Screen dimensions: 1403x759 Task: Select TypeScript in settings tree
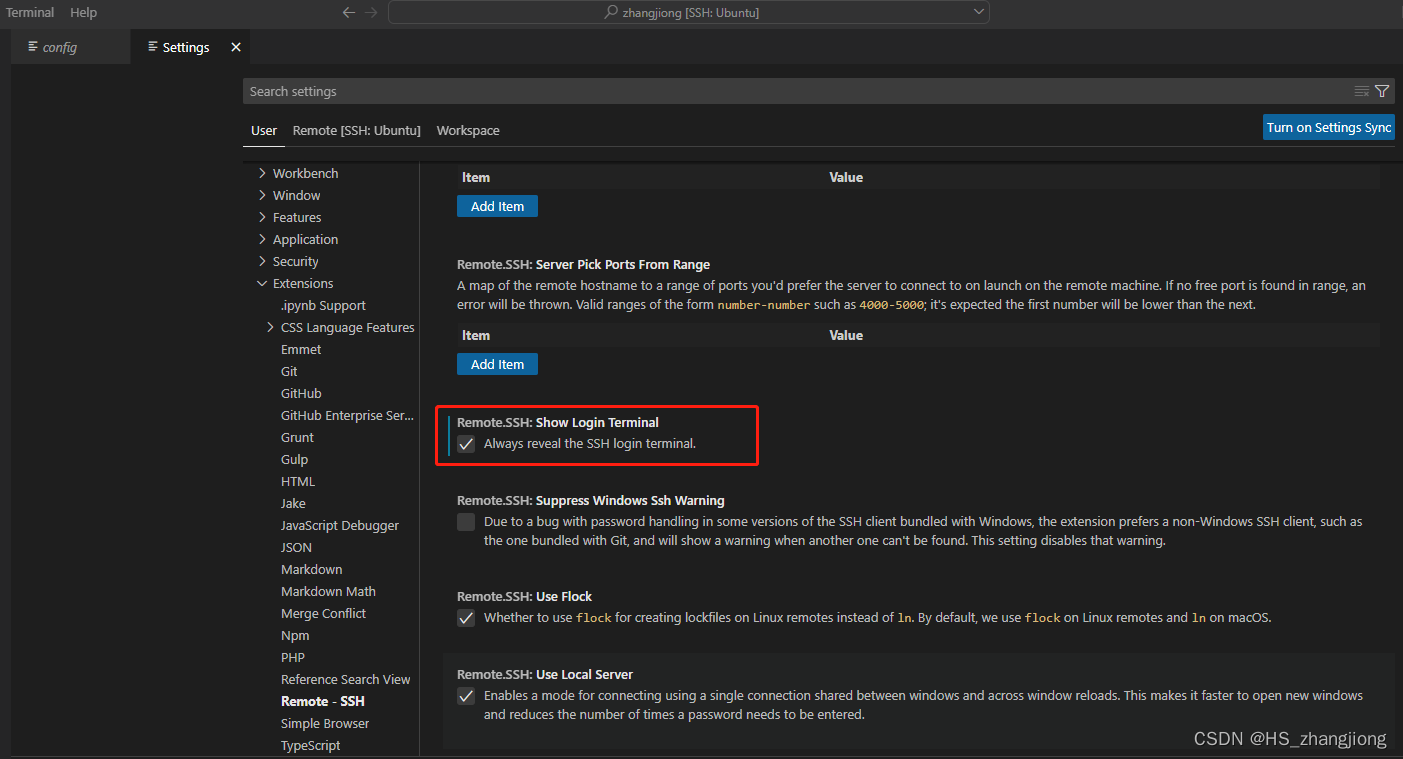pyautogui.click(x=310, y=745)
